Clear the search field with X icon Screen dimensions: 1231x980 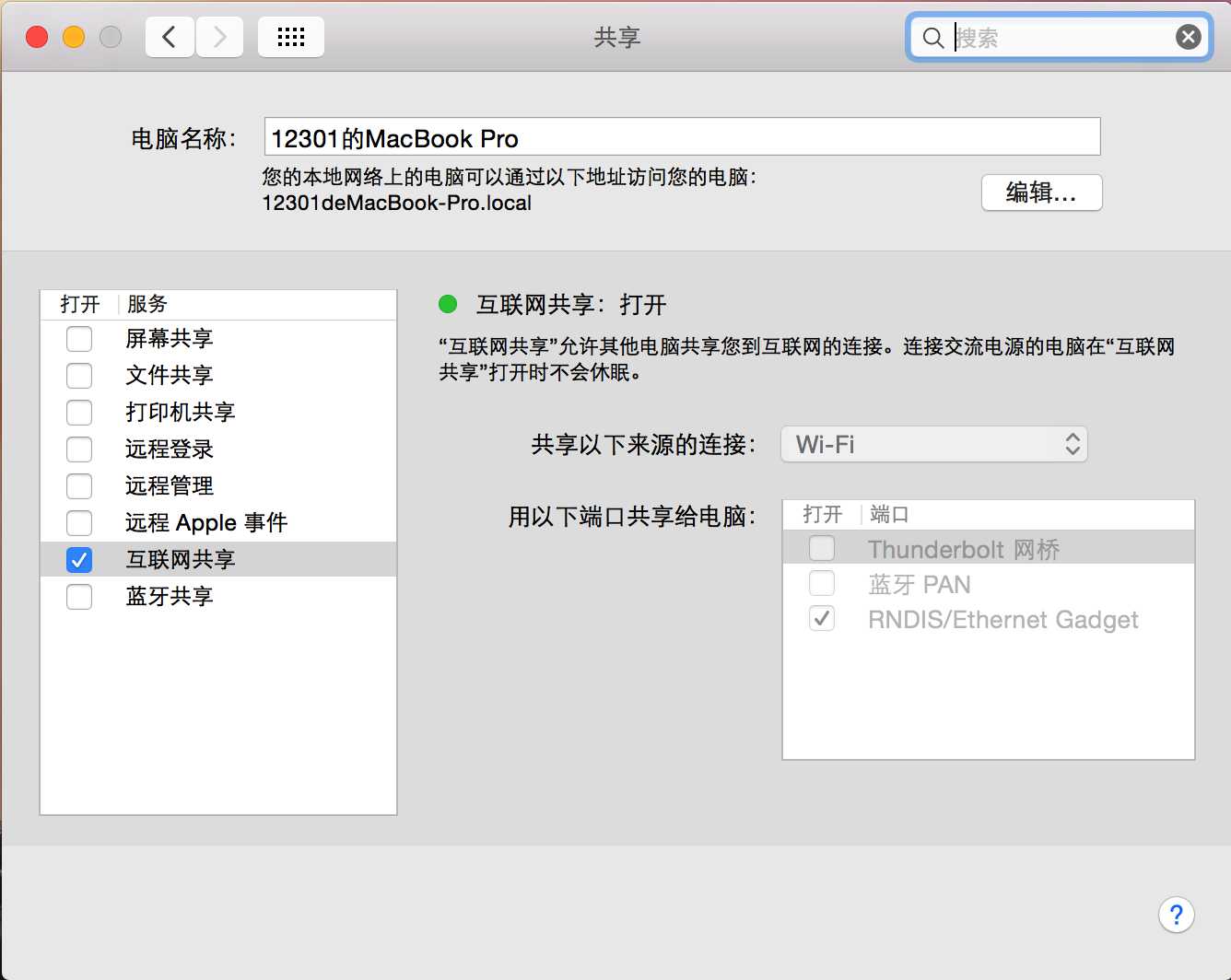1189,37
